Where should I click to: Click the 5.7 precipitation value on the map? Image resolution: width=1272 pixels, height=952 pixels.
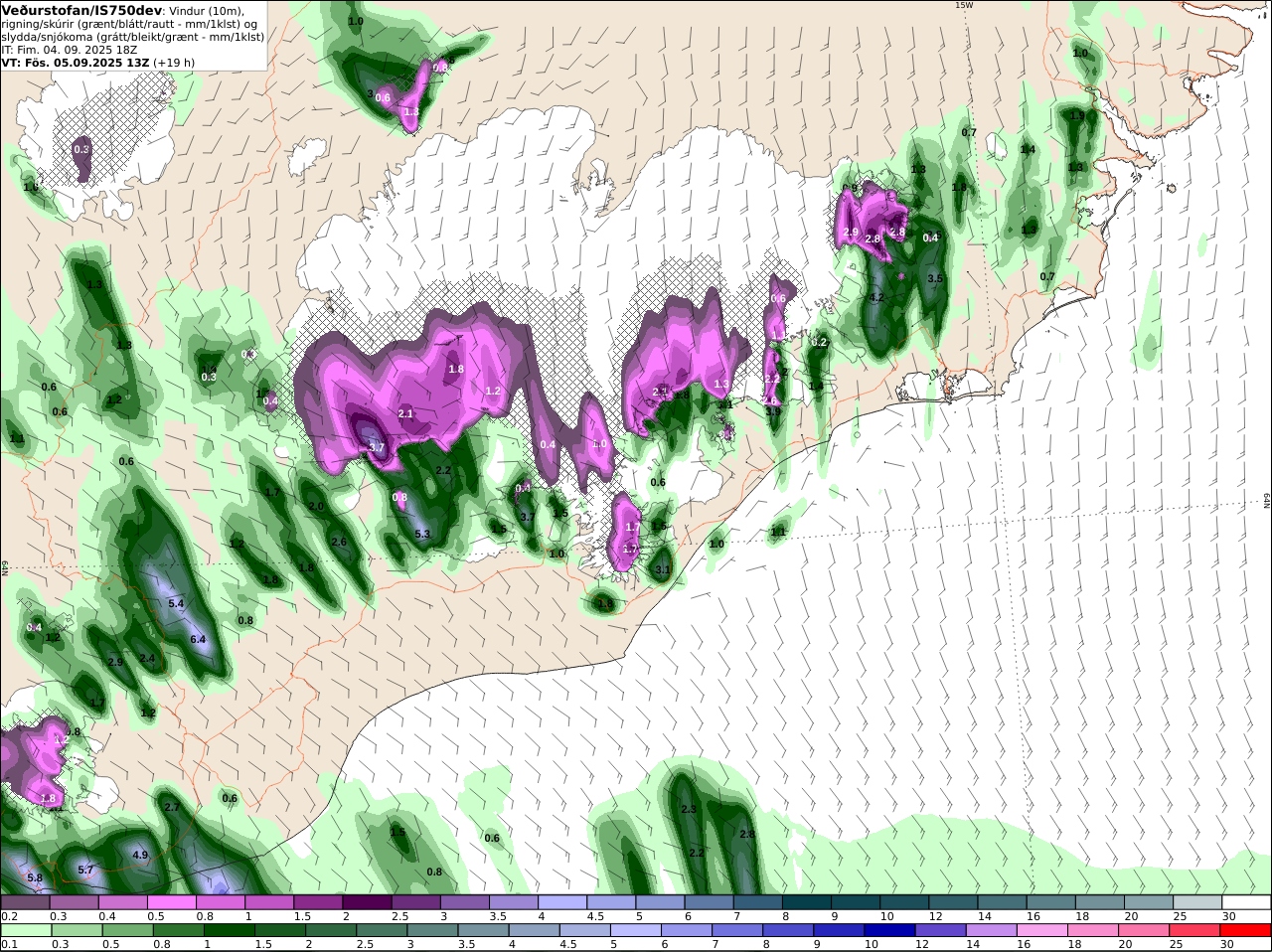coord(85,870)
